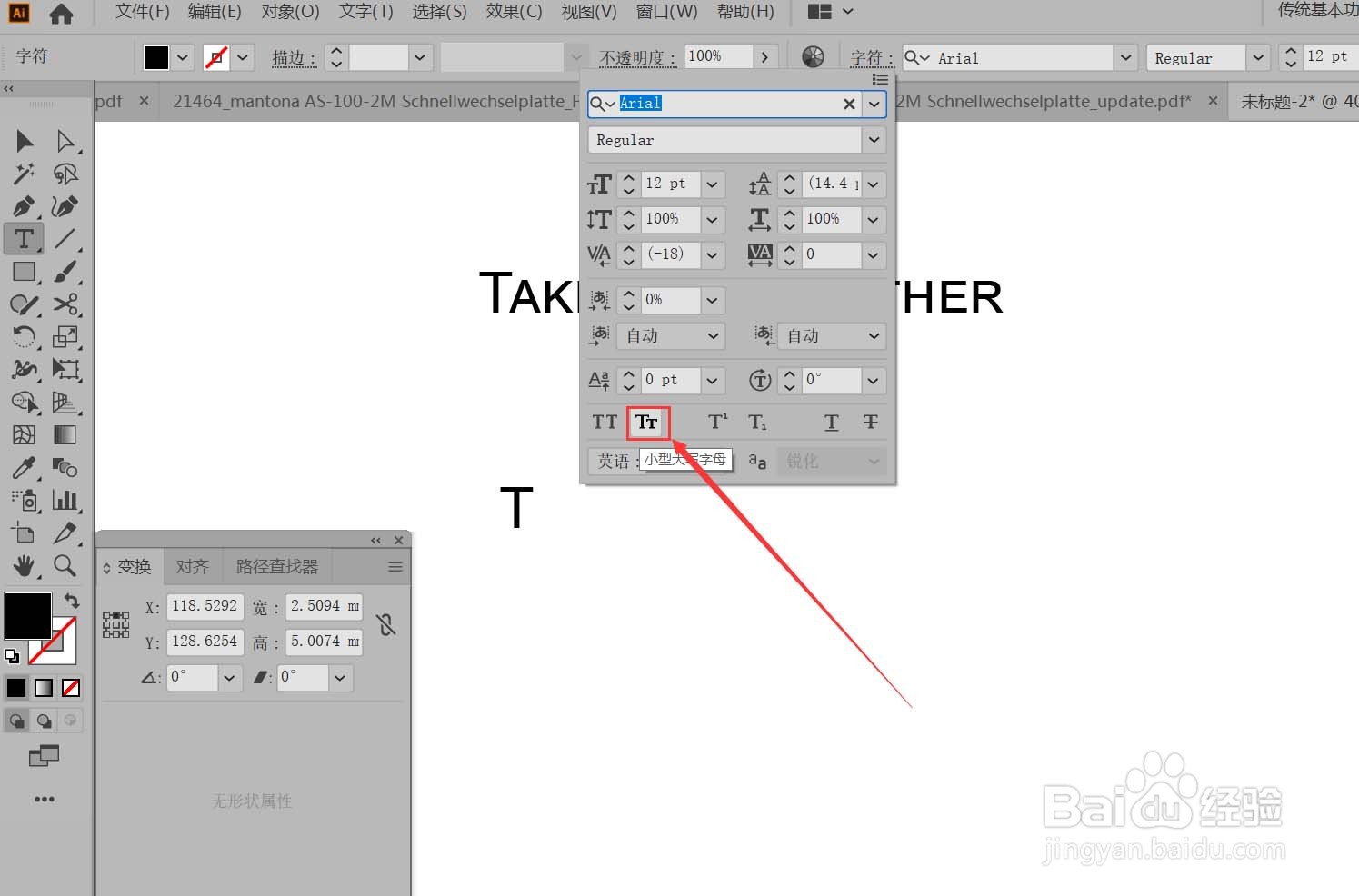Image resolution: width=1359 pixels, height=896 pixels.
Task: Select the Scissors tool
Action: click(x=65, y=304)
